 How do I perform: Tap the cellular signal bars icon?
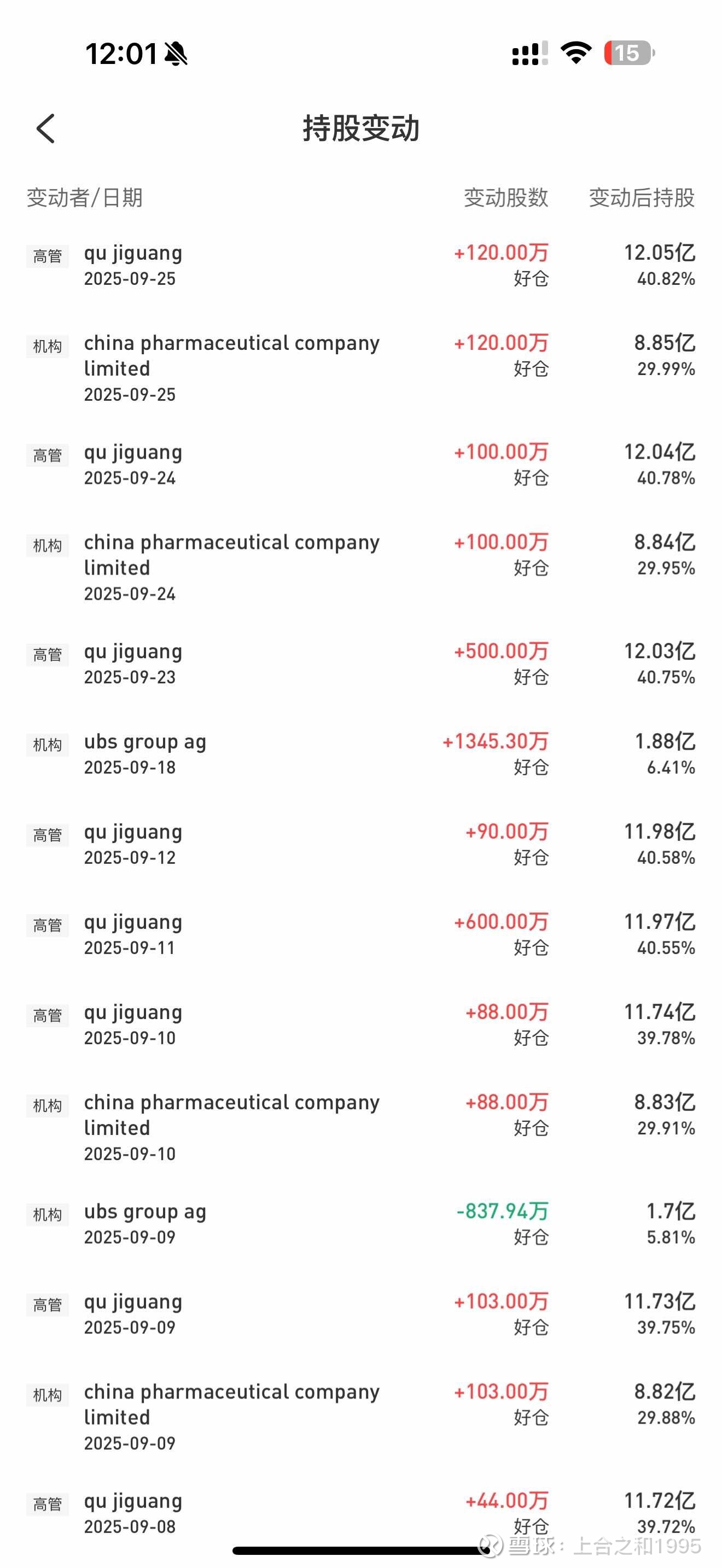coord(529,54)
